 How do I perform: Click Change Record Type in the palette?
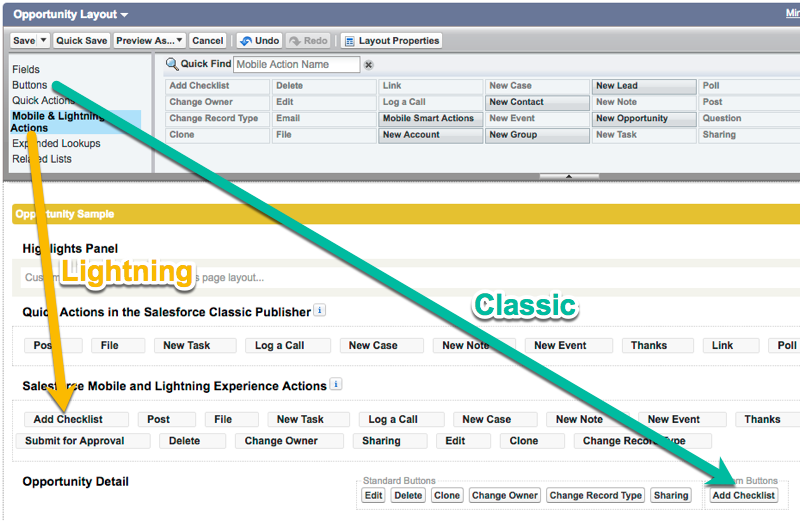(217, 118)
